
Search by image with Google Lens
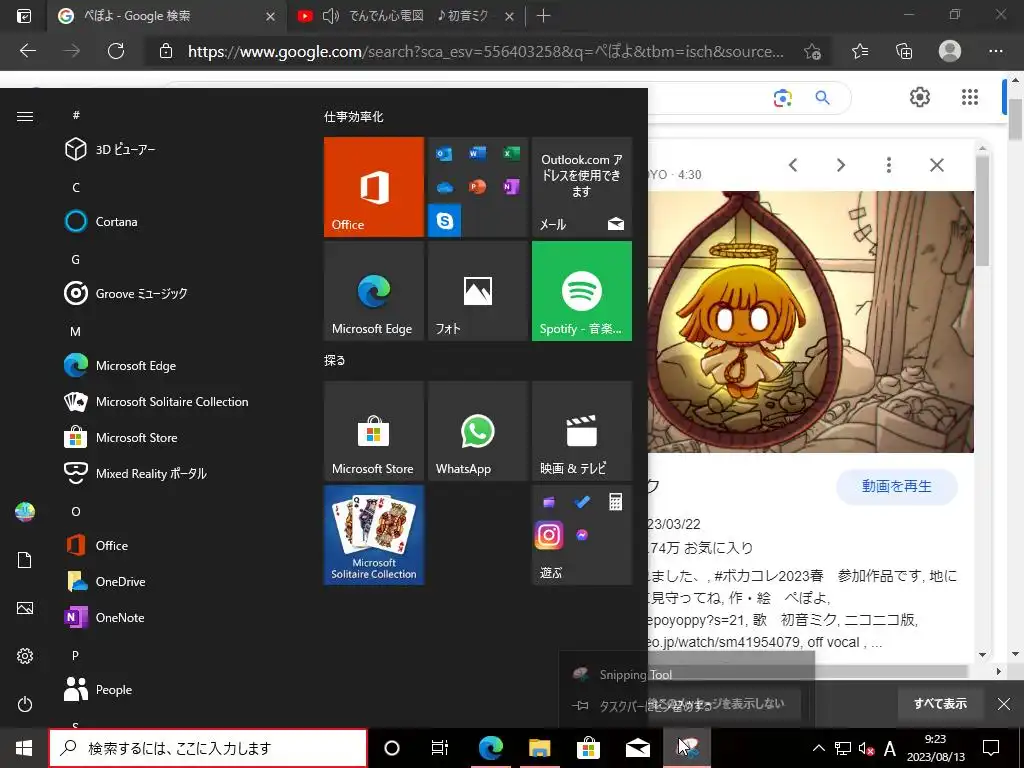[x=782, y=98]
